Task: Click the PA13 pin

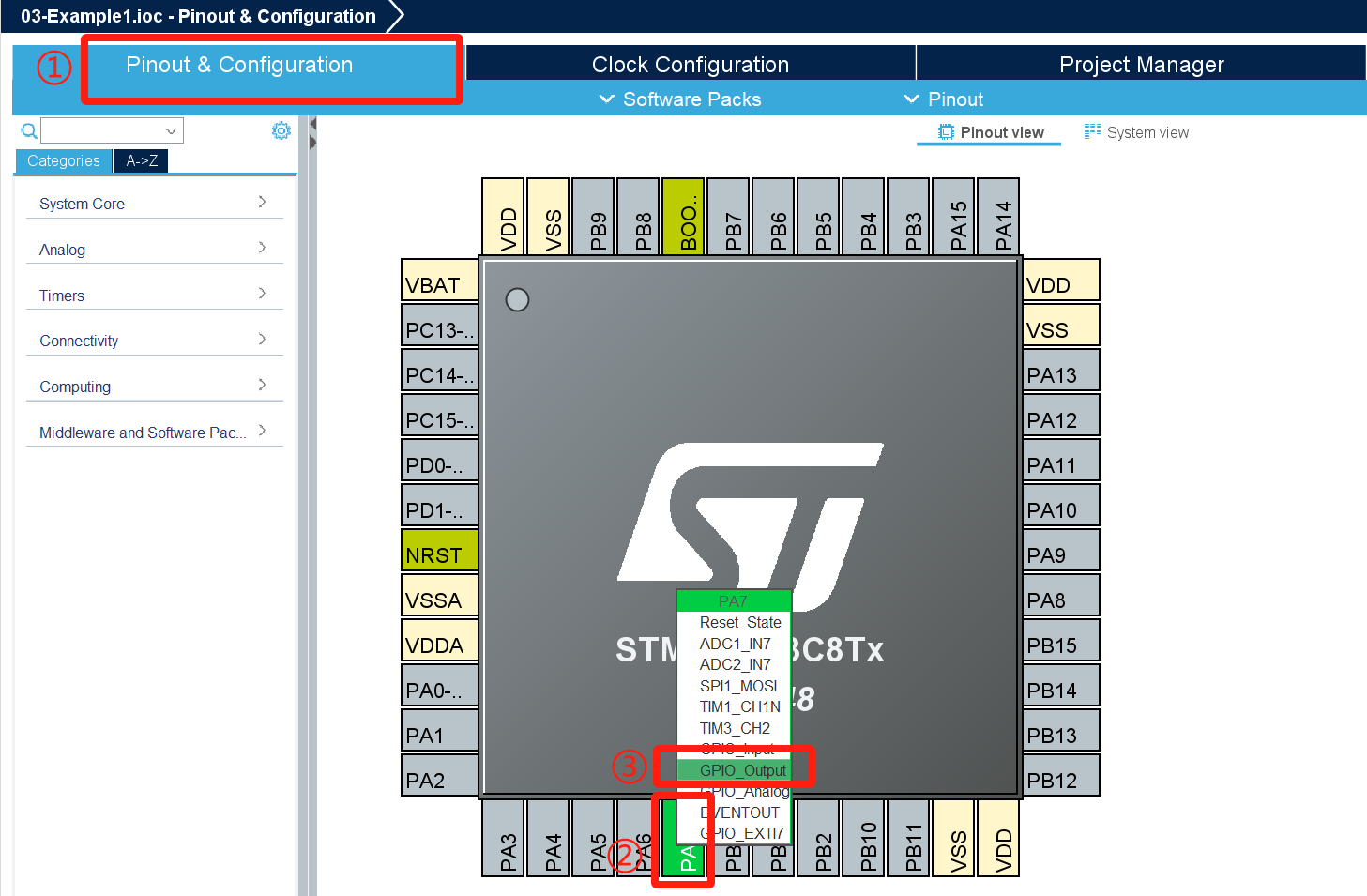Action: coord(1061,371)
